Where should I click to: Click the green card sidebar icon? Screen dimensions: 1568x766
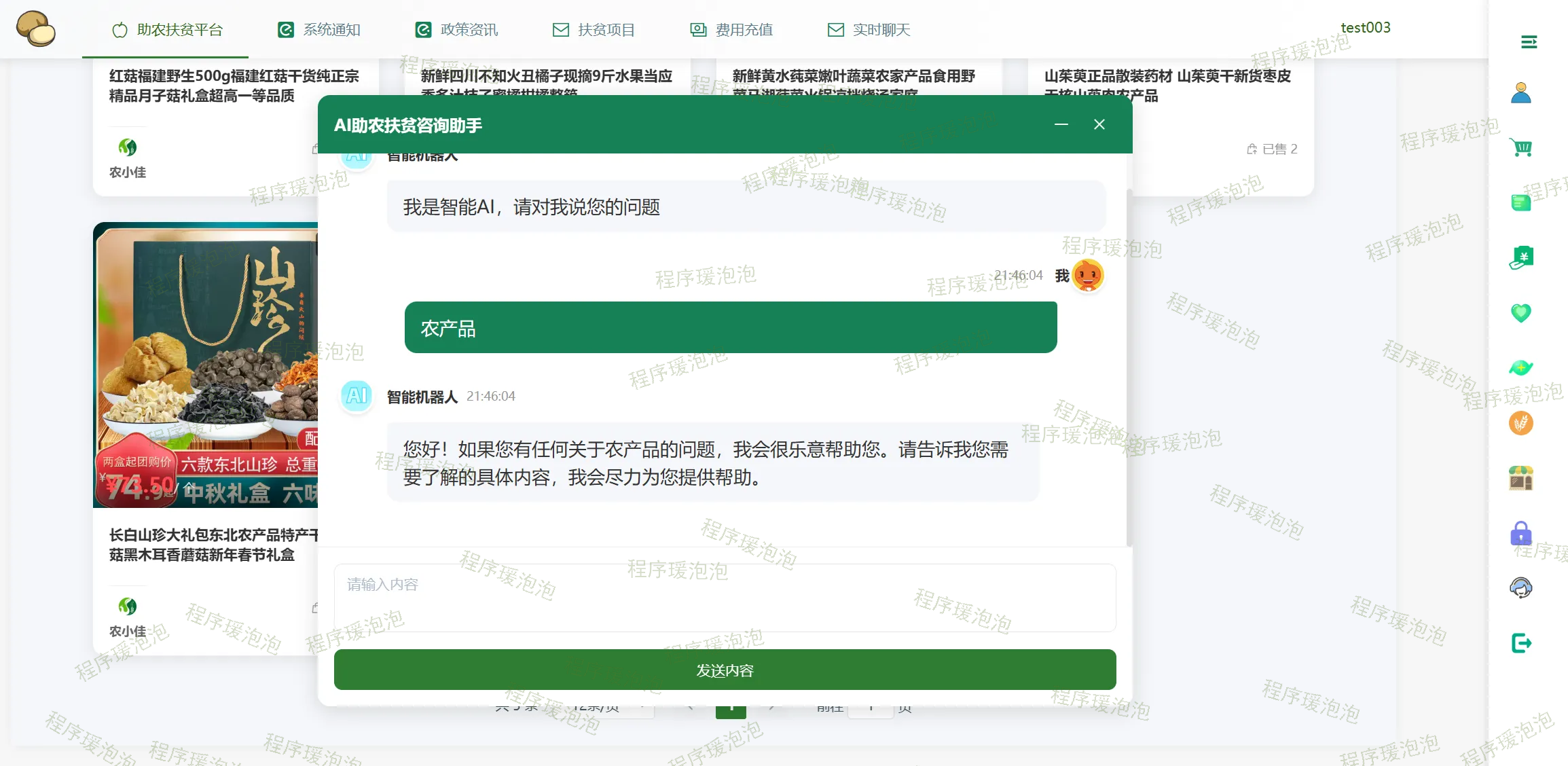1520,202
